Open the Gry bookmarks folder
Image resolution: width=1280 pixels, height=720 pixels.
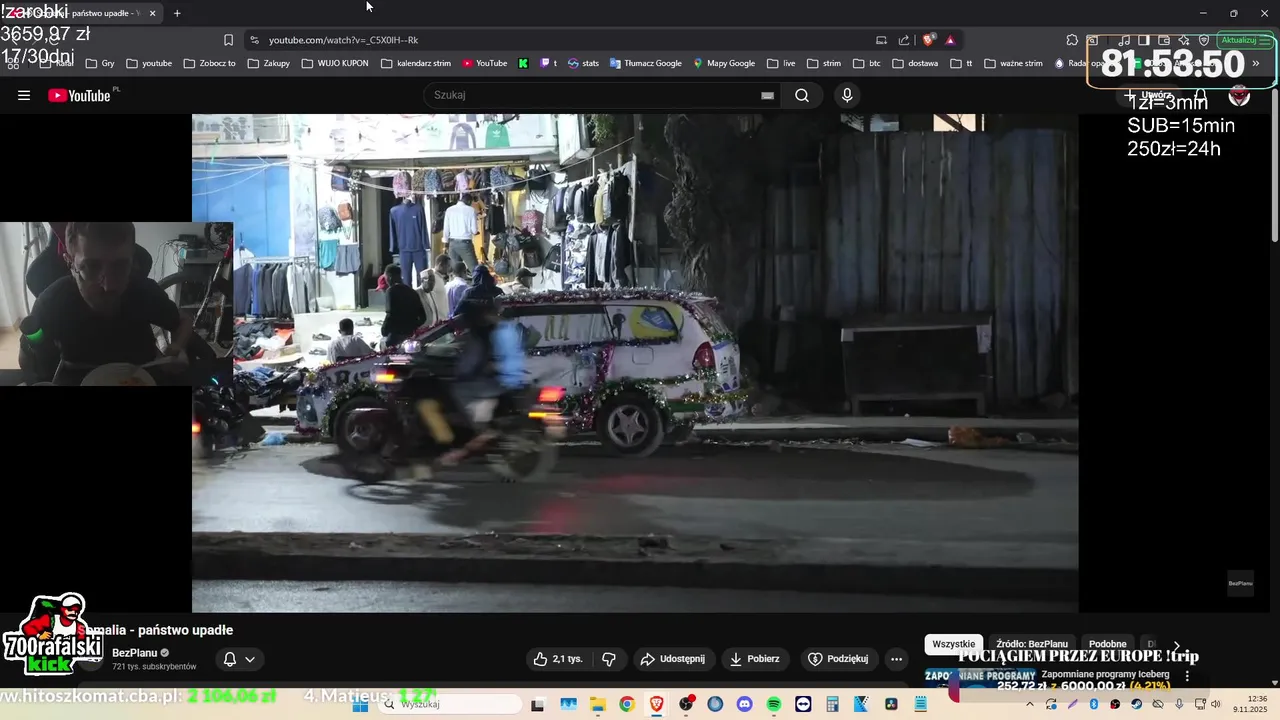click(100, 63)
